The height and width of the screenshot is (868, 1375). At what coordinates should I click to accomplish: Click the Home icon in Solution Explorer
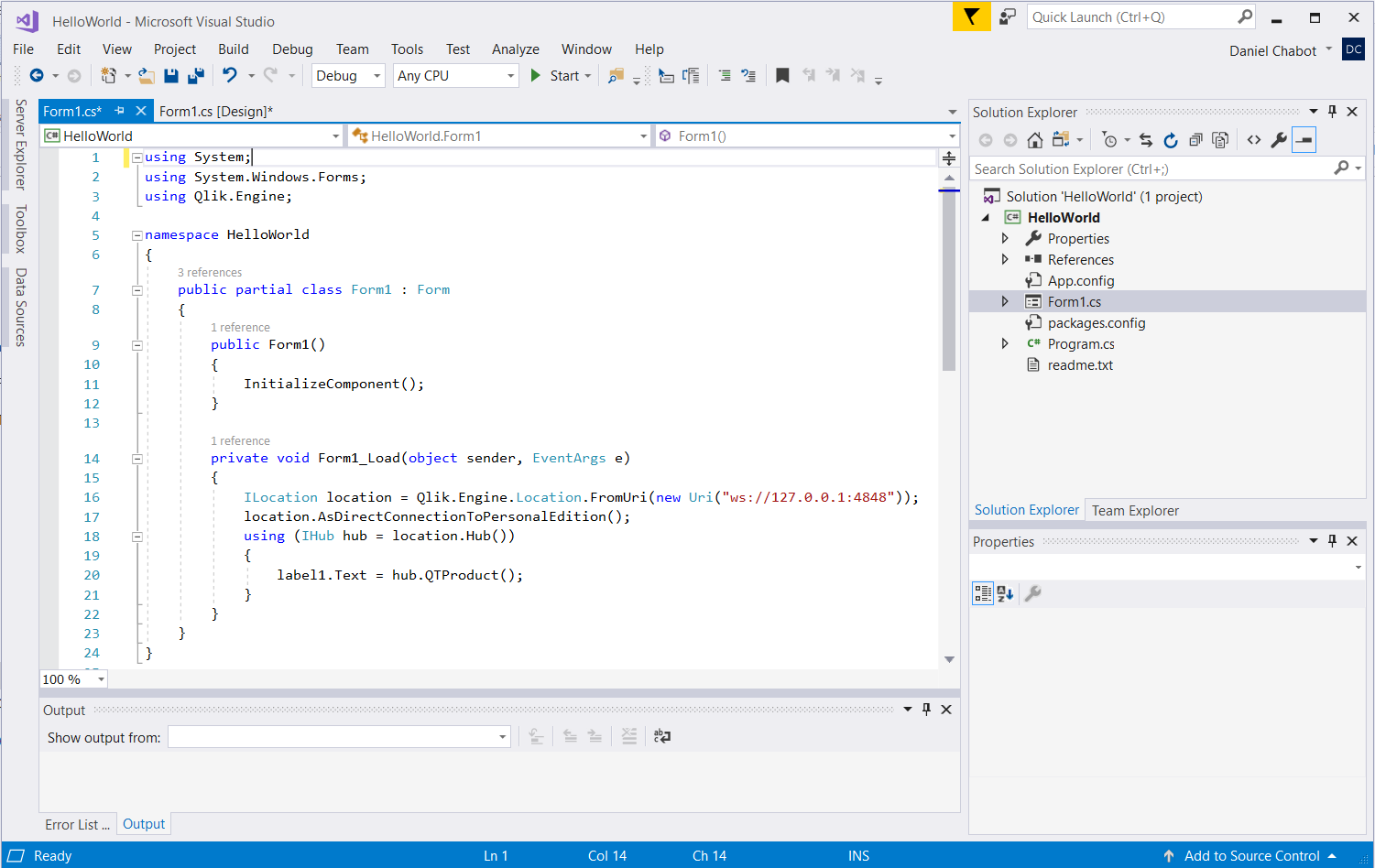pyautogui.click(x=1035, y=140)
